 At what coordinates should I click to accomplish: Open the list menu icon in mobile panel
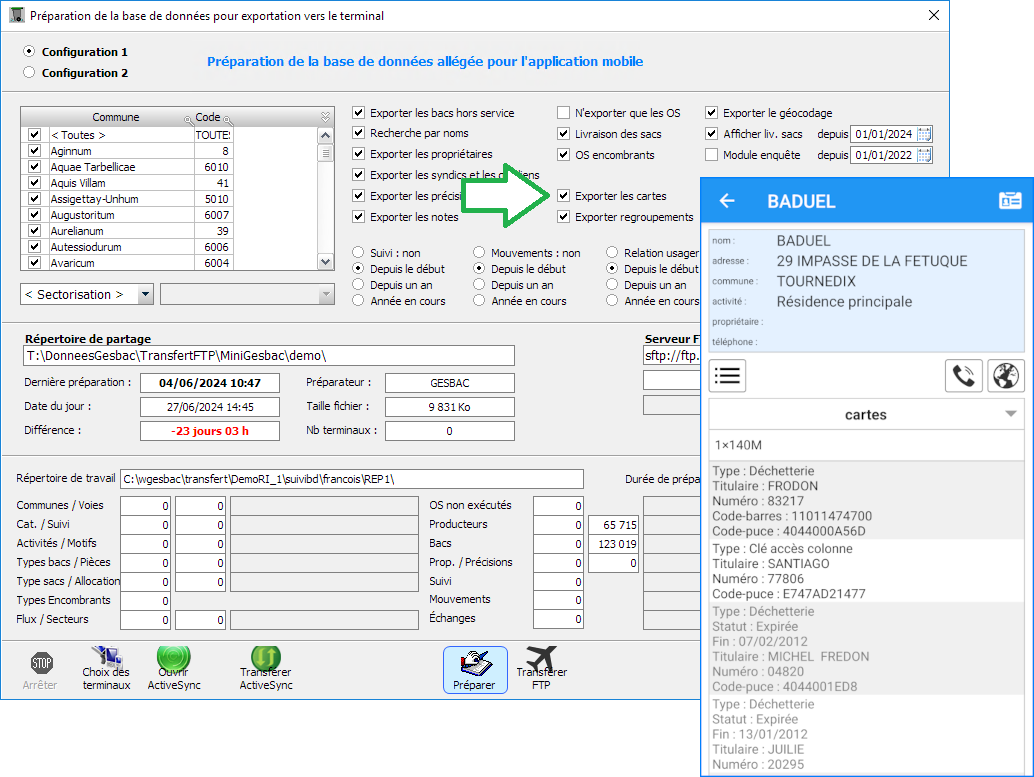pyautogui.click(x=727, y=376)
